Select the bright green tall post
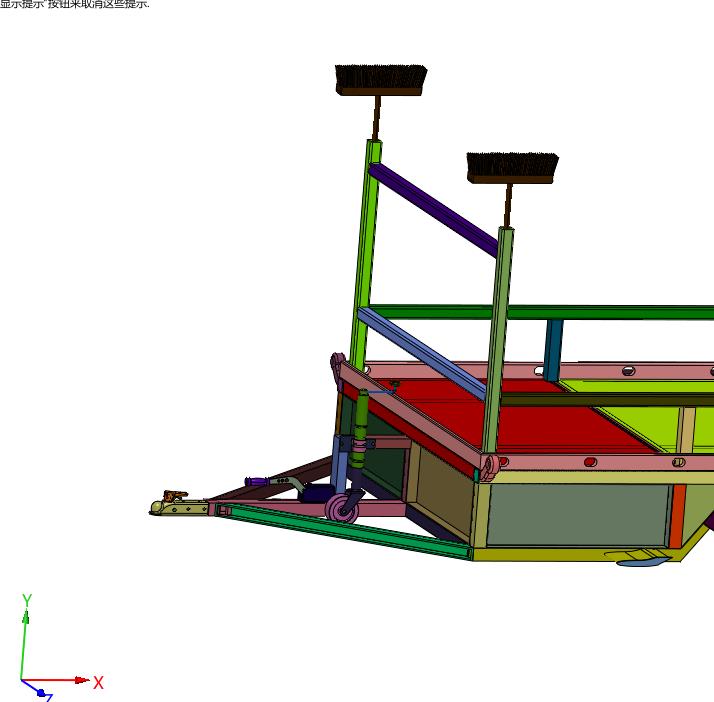The image size is (714, 702). coord(365,255)
